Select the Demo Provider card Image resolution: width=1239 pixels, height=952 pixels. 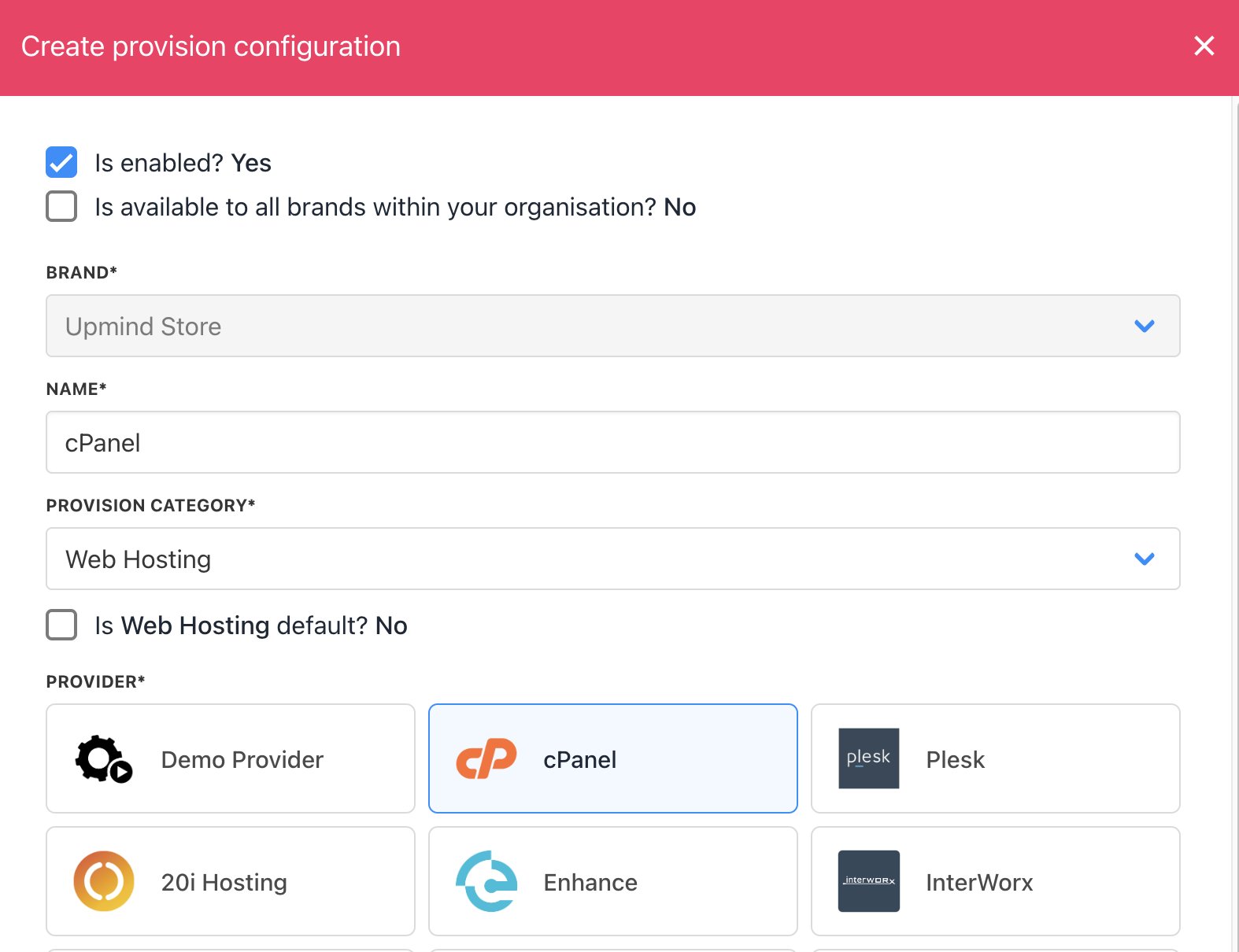(231, 758)
